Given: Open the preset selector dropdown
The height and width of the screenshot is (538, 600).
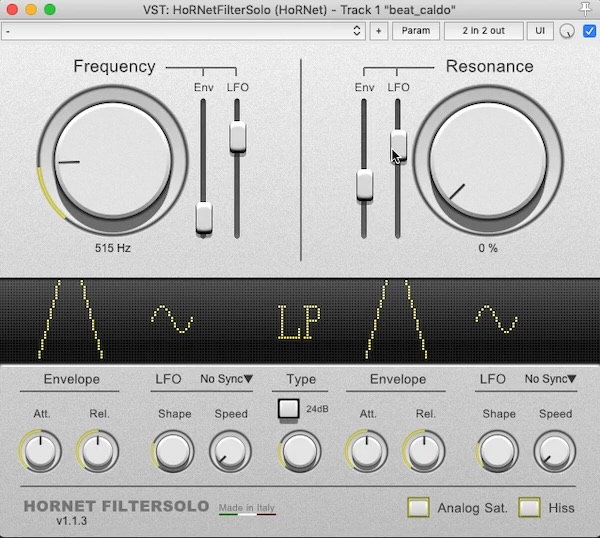Looking at the screenshot, I should point(183,31).
